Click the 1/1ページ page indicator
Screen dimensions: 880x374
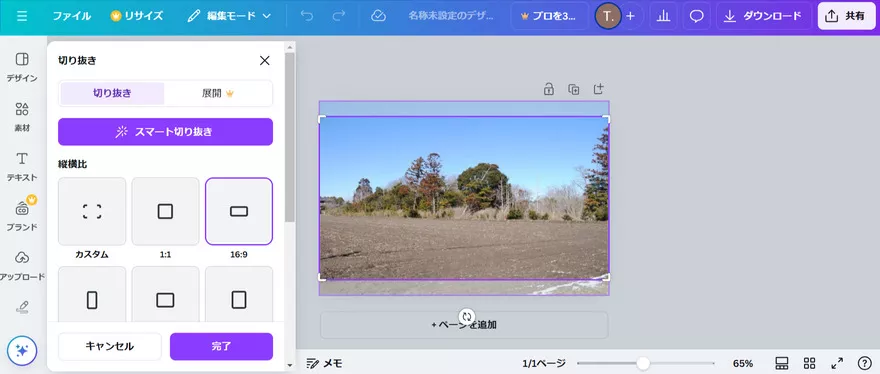(x=544, y=363)
